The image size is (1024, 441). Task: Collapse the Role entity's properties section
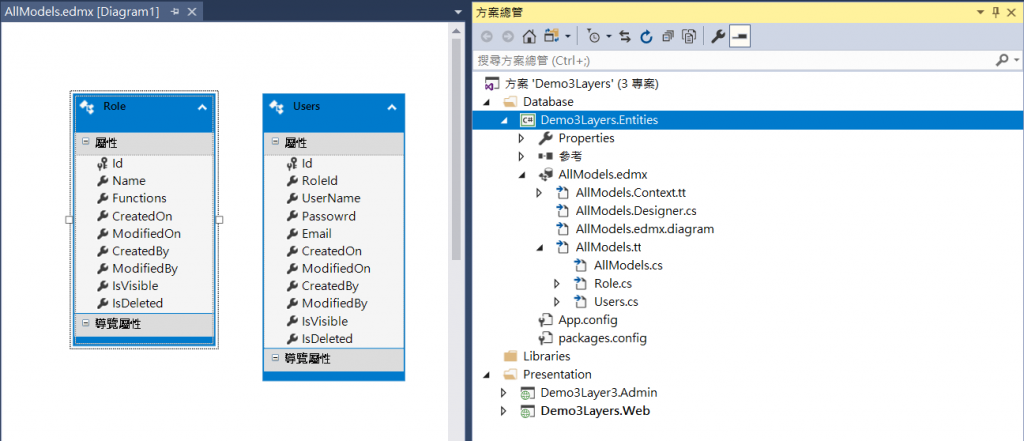[x=86, y=143]
